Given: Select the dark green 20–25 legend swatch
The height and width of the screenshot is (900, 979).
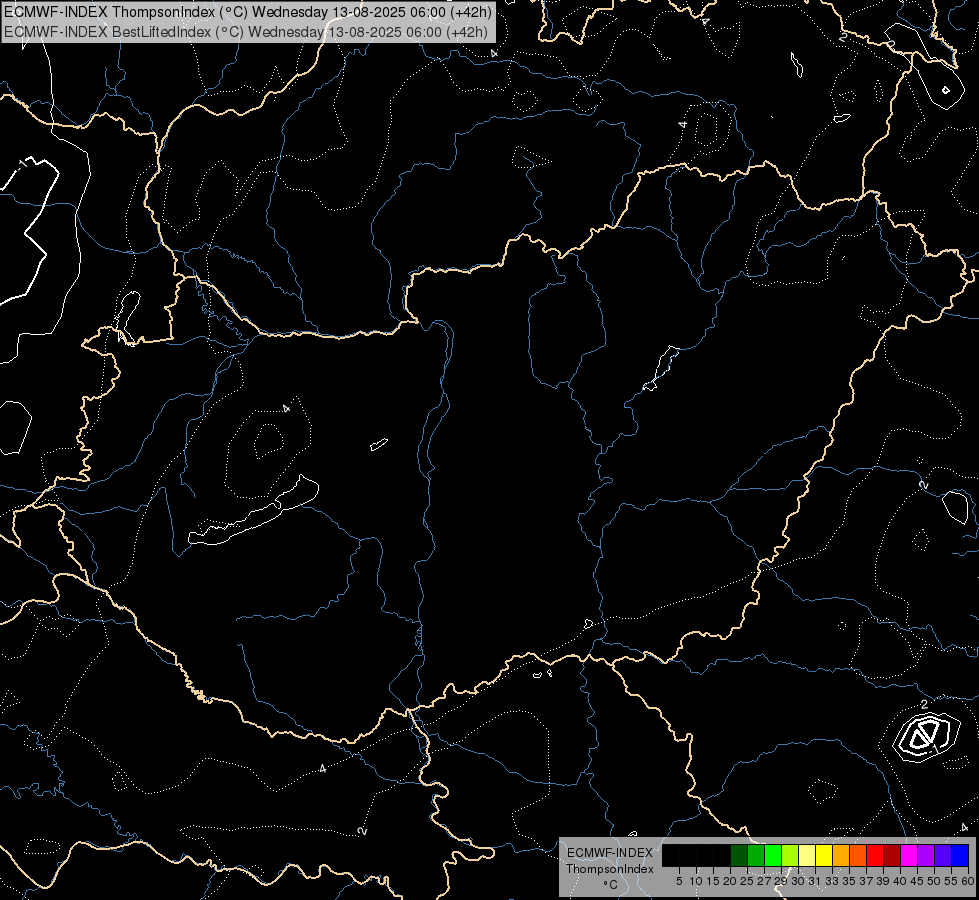Looking at the screenshot, I should pos(739,856).
